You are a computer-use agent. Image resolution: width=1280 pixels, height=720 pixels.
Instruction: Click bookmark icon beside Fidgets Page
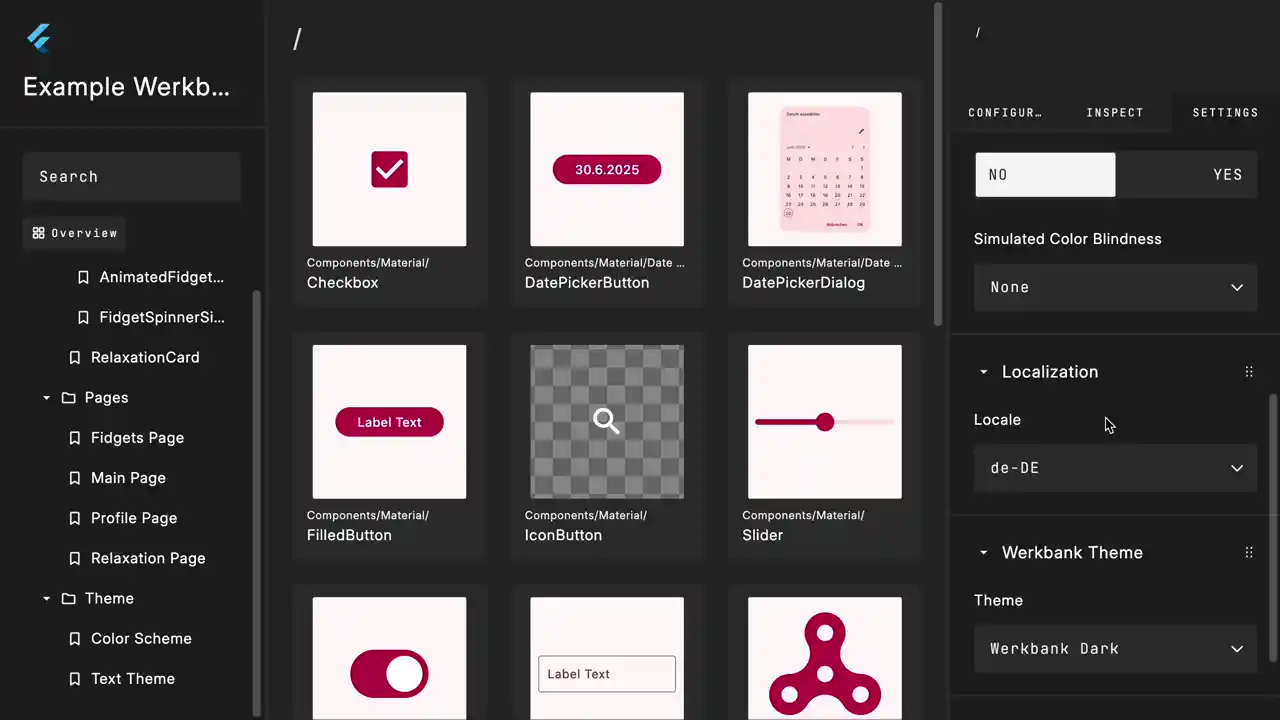click(75, 438)
